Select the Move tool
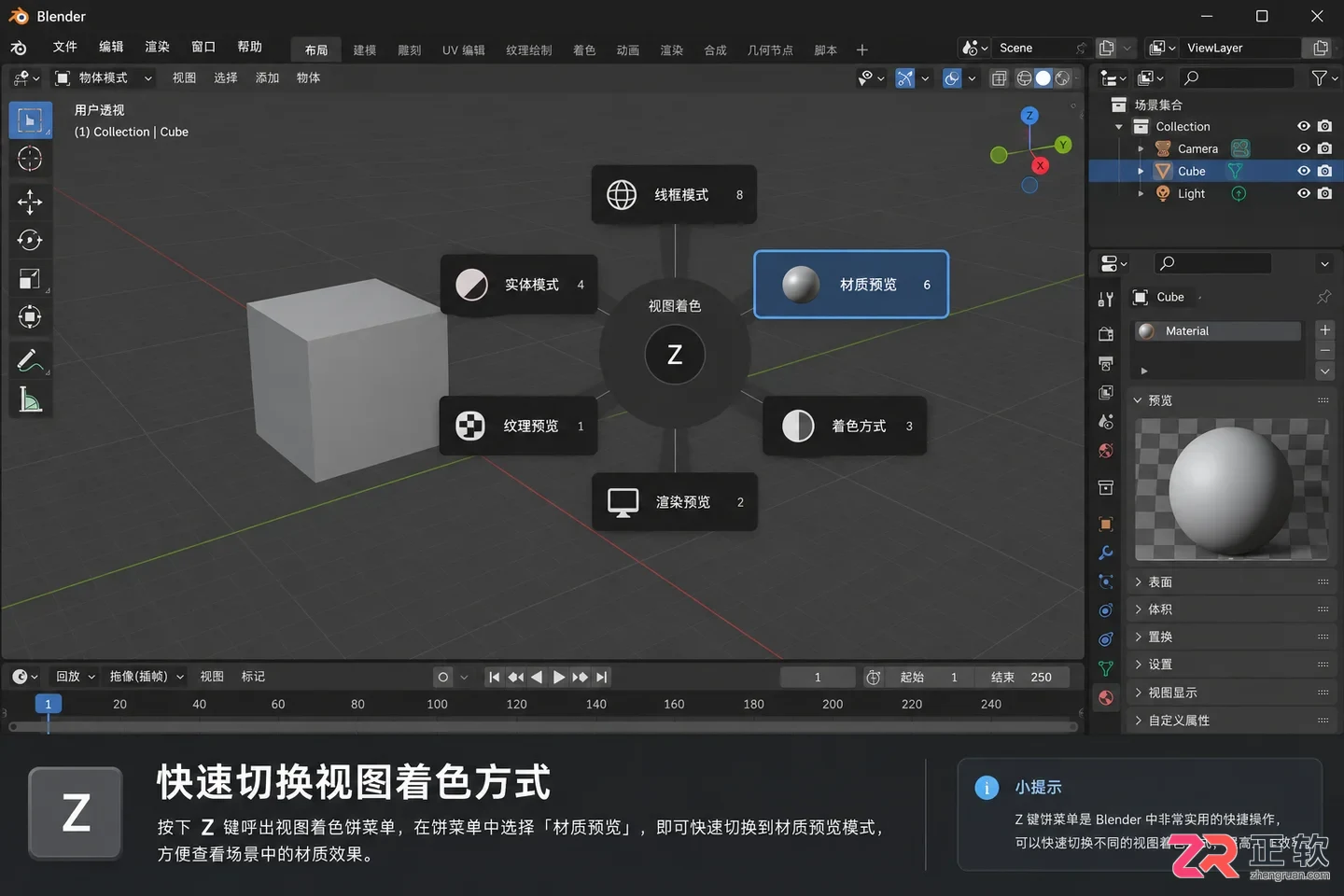 30,202
